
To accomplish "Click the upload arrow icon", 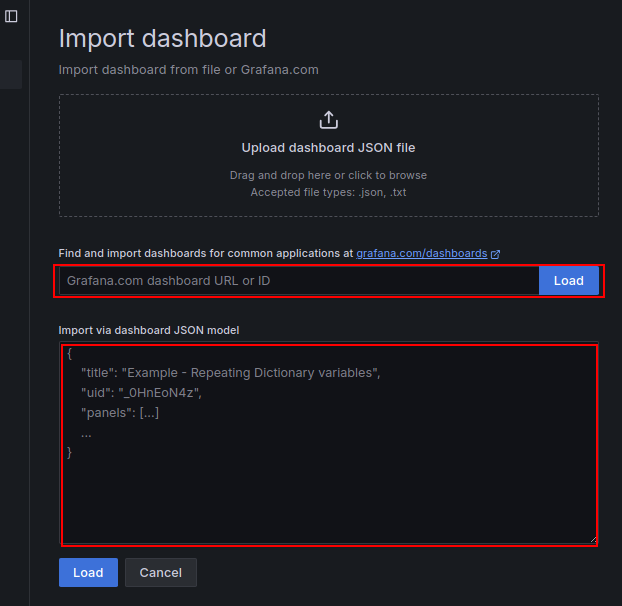I will tap(328, 120).
